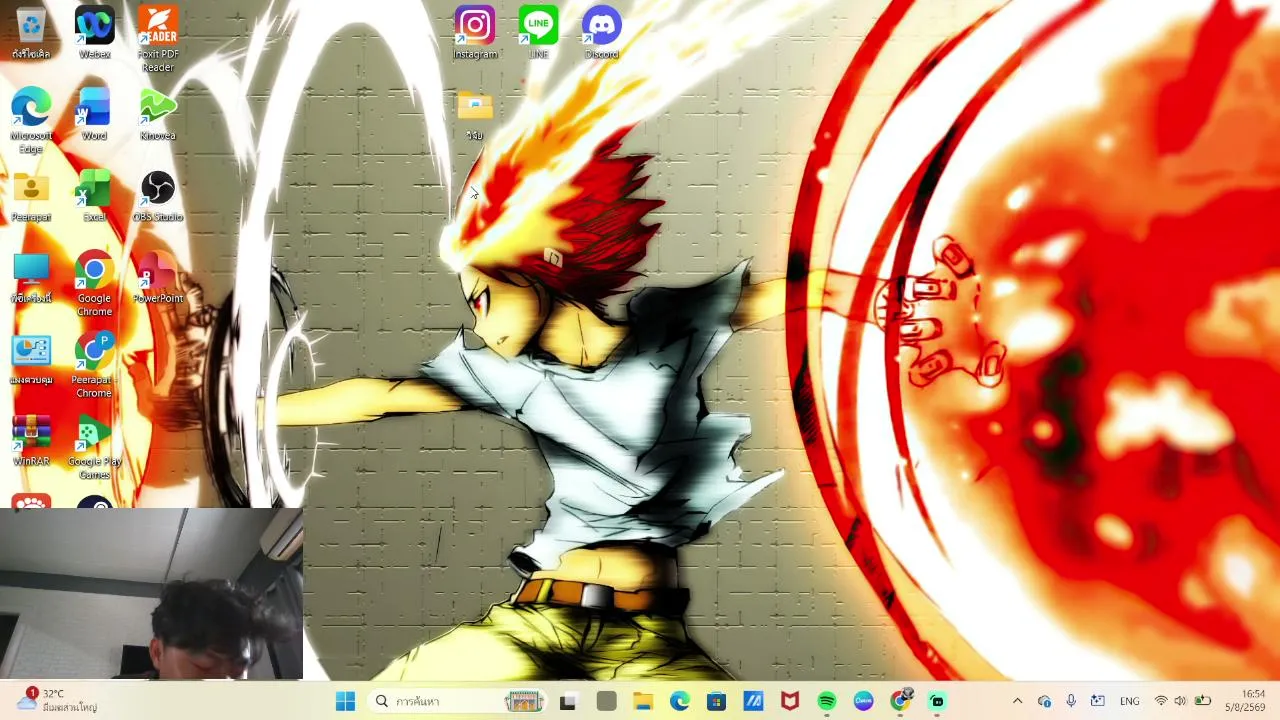Select the Discord desktop shortcut

coord(602,33)
